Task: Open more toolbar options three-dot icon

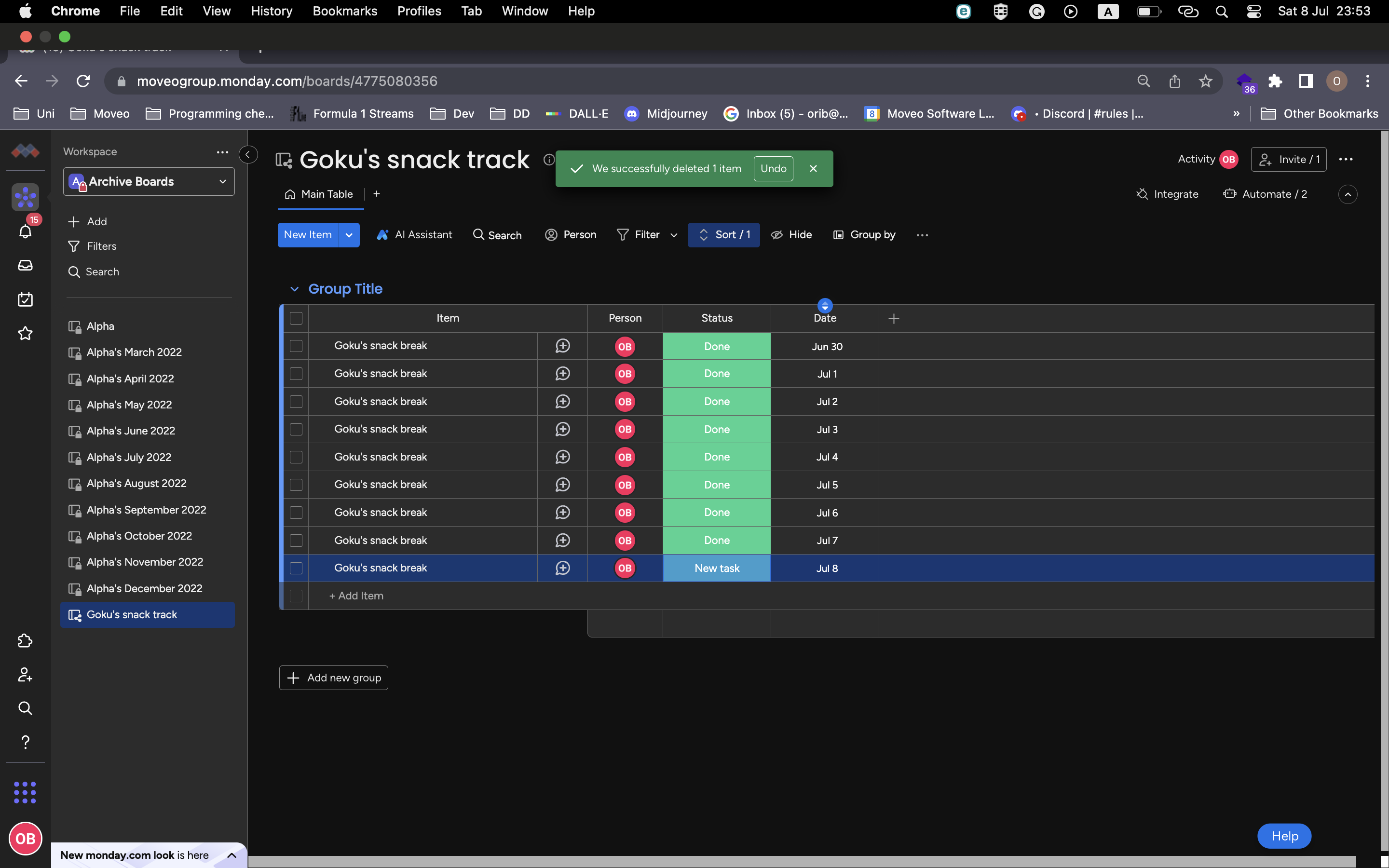Action: click(x=922, y=235)
